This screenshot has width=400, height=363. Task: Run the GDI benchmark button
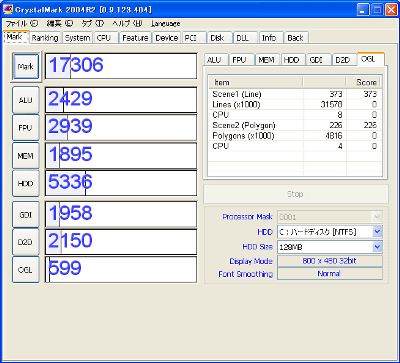[26, 215]
